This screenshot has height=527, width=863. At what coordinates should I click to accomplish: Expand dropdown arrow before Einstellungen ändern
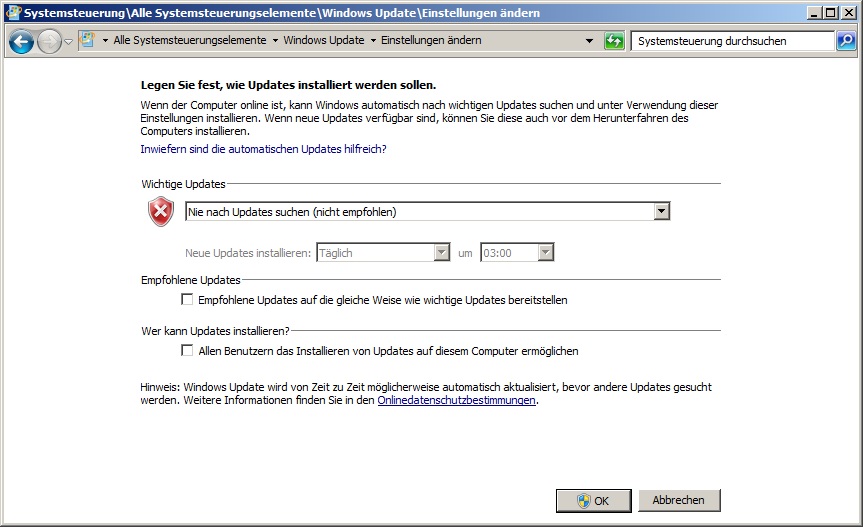point(373,40)
